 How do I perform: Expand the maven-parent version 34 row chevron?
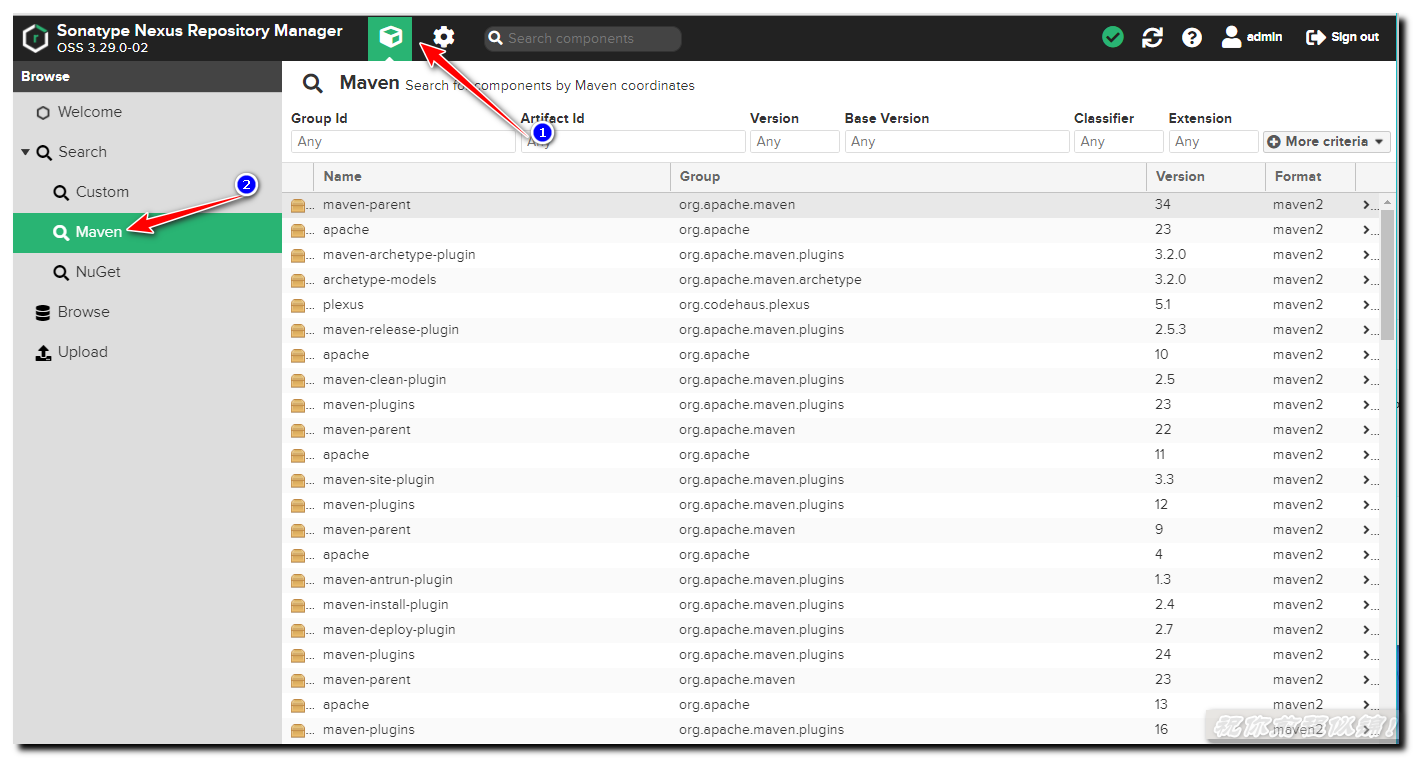(1367, 205)
